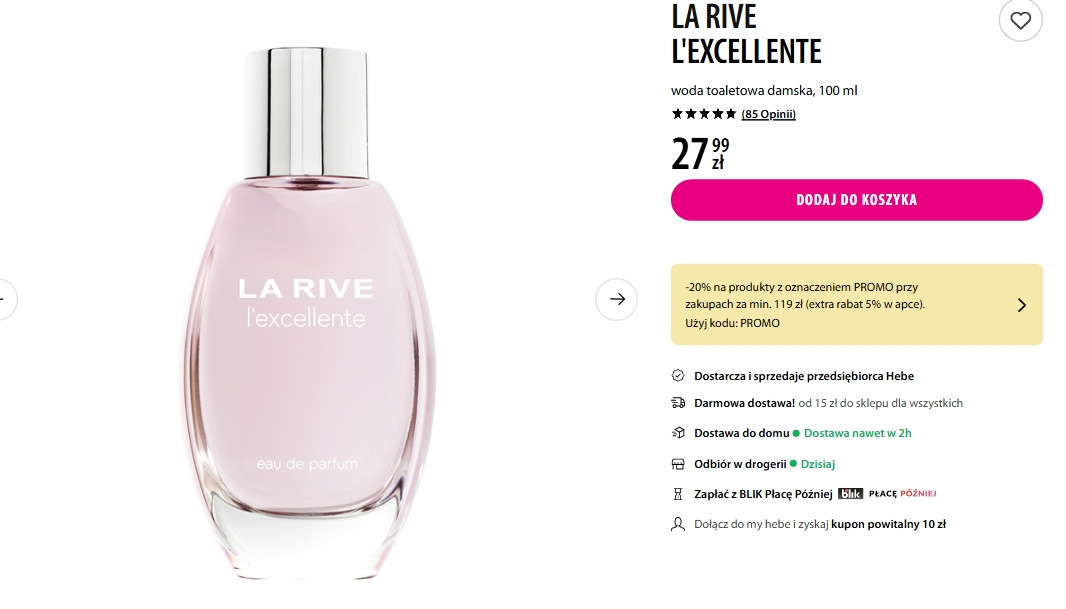
Task: Show previous product image with left arrow
Action: pyautogui.click(x=4, y=299)
